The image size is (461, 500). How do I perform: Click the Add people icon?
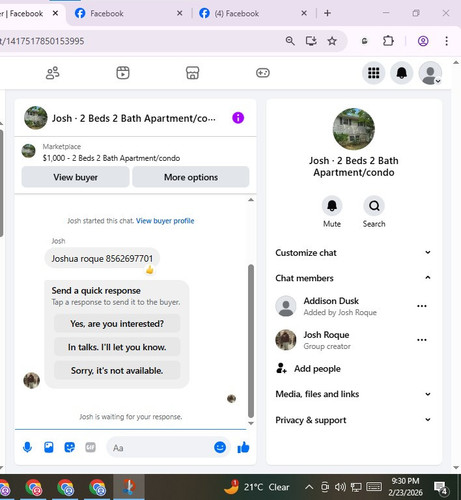281,368
